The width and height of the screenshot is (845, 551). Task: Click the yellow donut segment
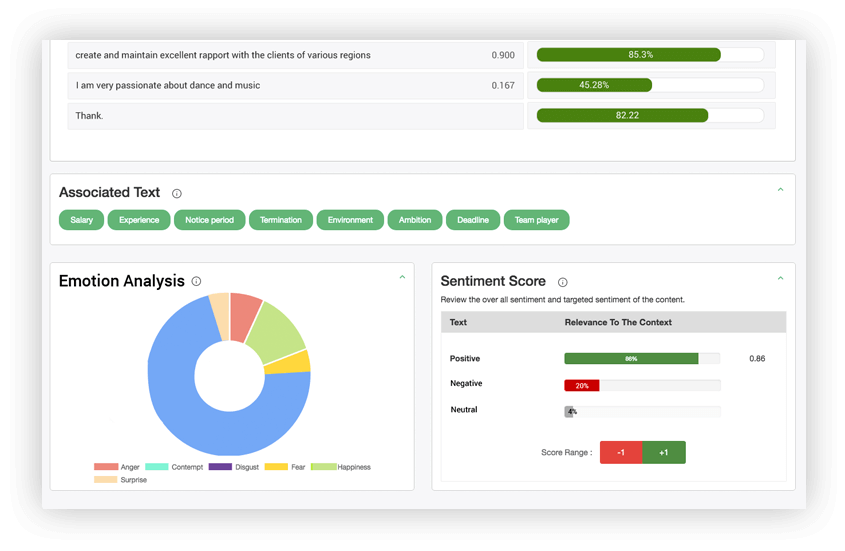(291, 363)
